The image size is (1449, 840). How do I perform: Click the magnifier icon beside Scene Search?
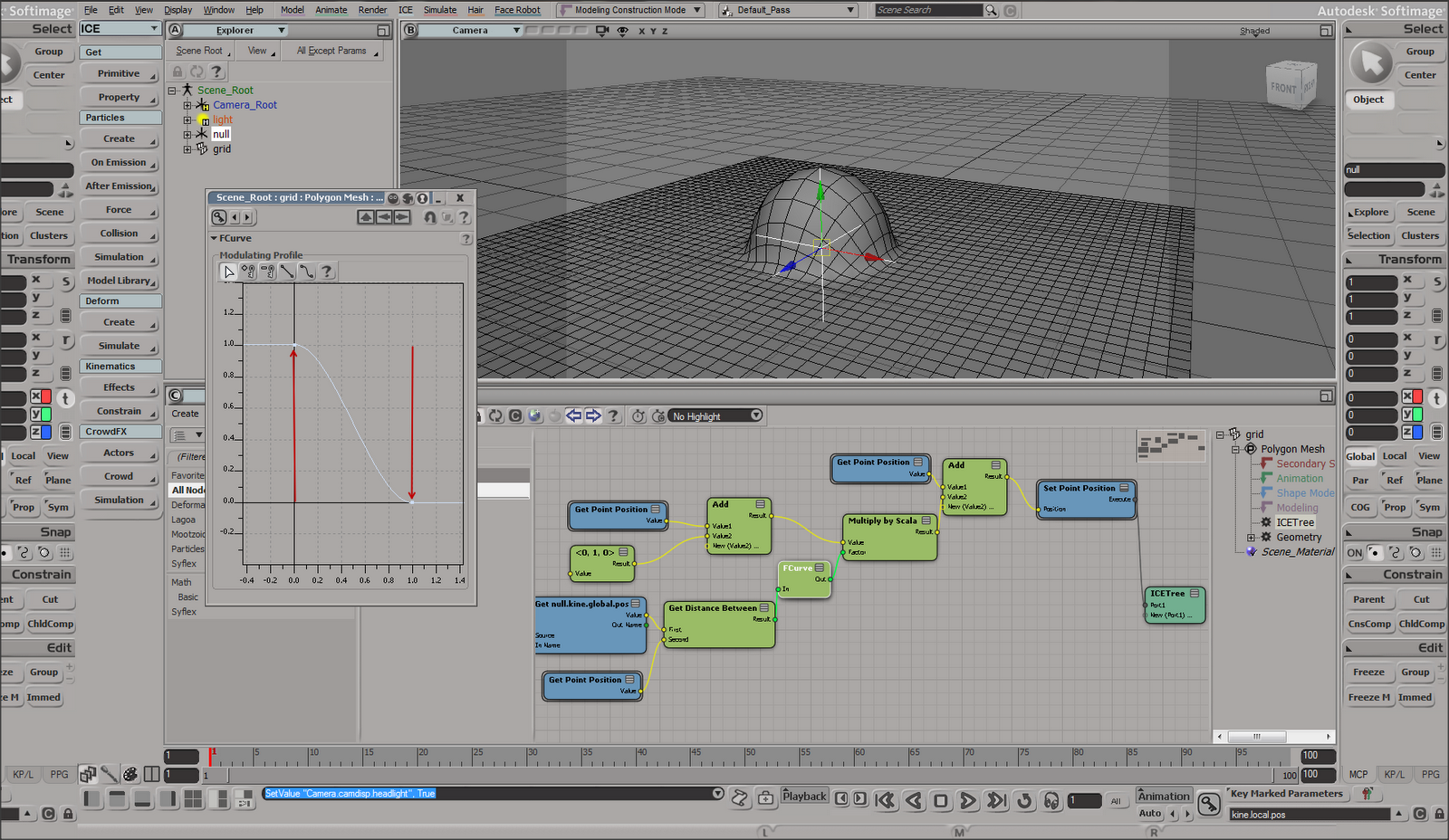click(992, 10)
